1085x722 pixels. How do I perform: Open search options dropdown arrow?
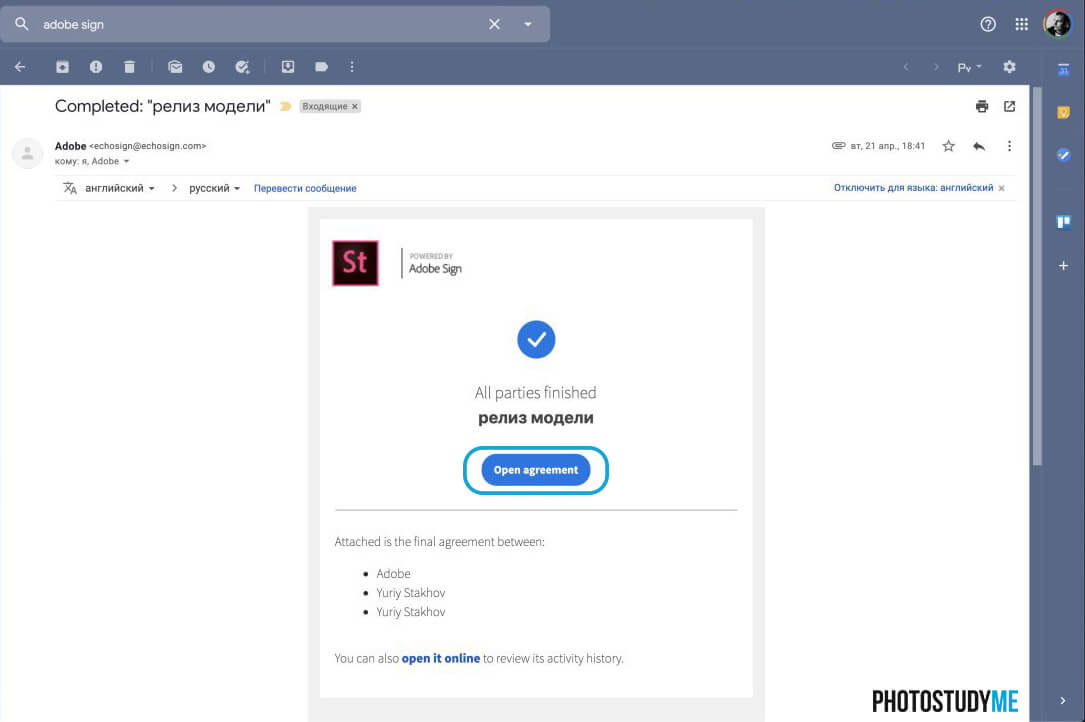click(x=528, y=24)
